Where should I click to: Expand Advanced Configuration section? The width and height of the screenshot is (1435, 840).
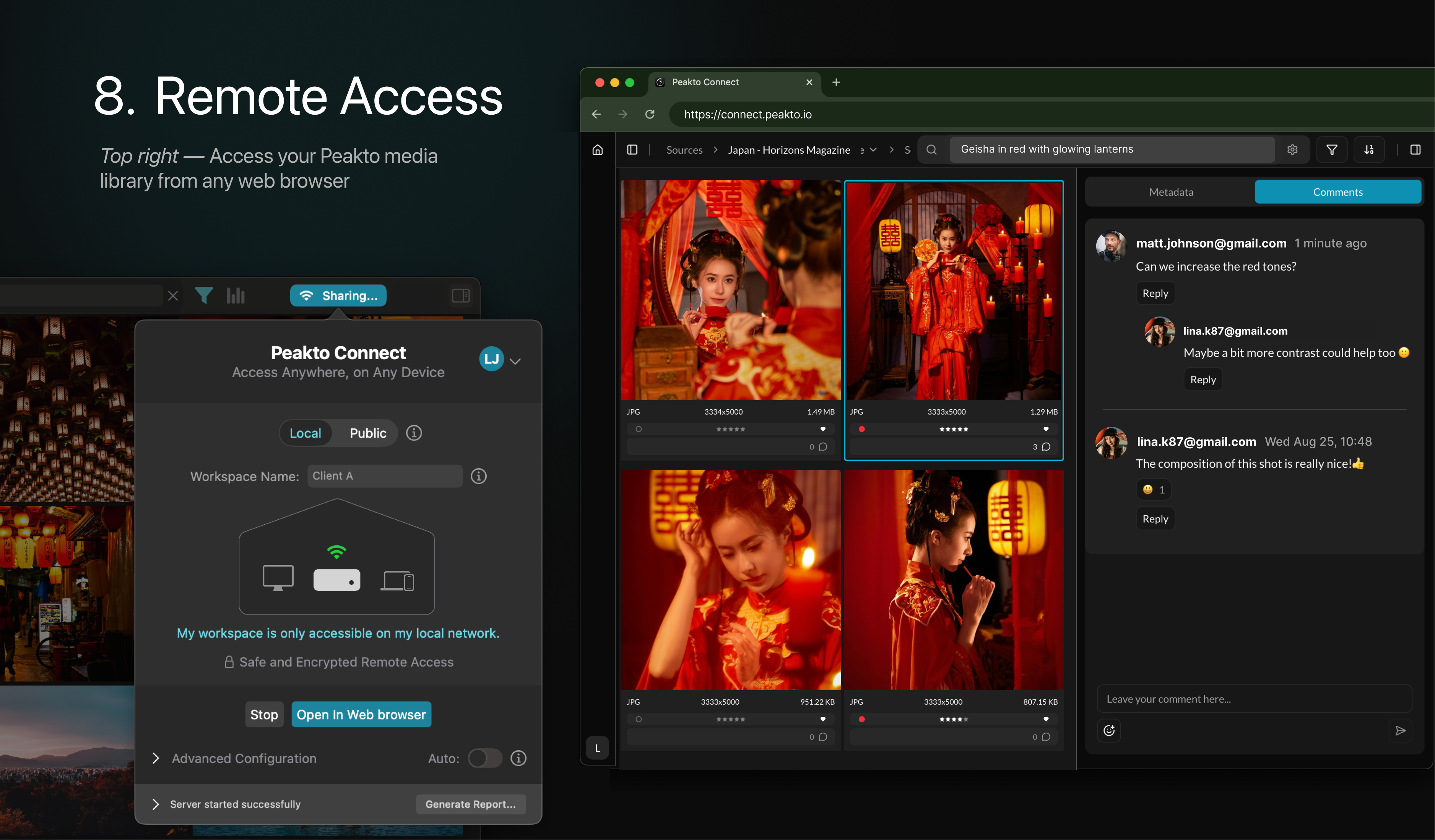[156, 758]
